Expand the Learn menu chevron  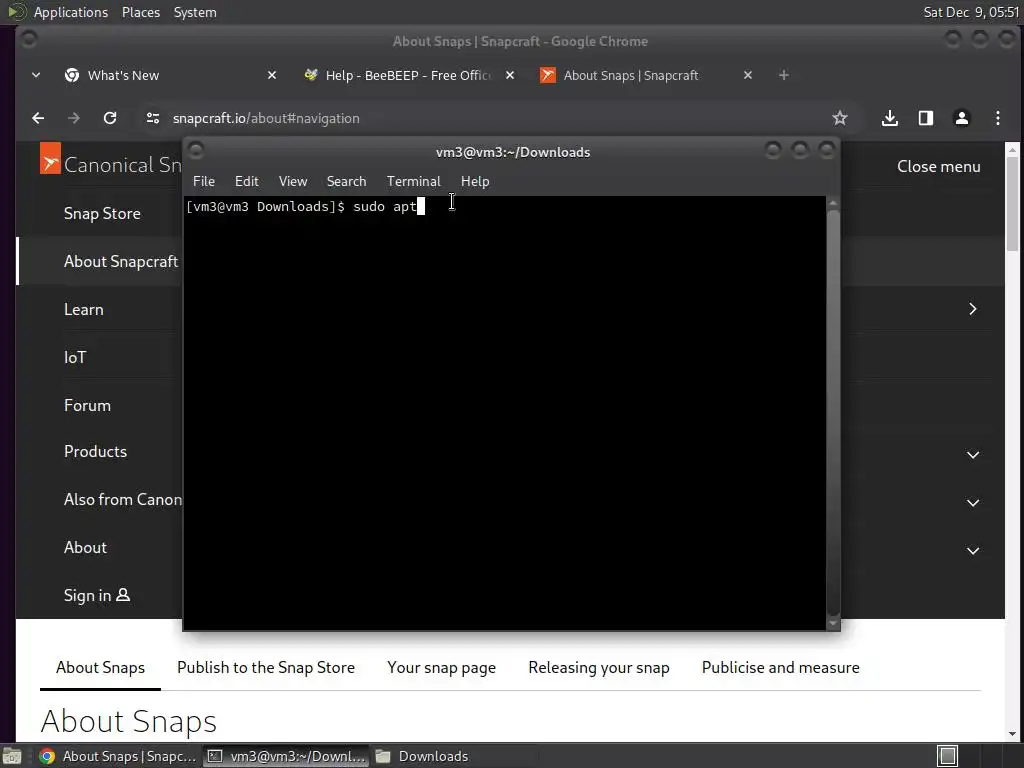click(x=972, y=309)
